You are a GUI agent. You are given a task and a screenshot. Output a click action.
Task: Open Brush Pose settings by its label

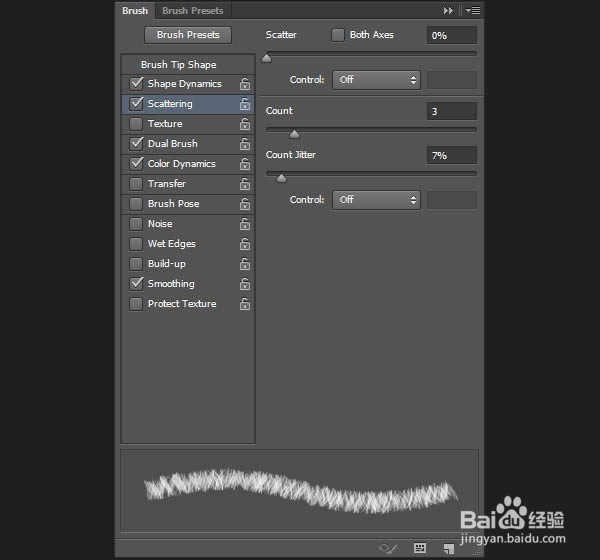[x=174, y=204]
